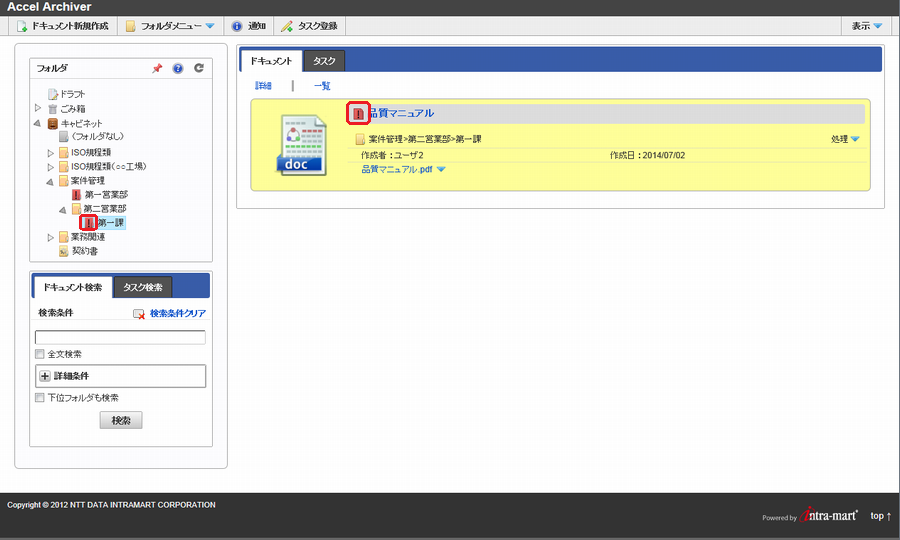Switch to the ドキュメント検索 tab

coord(73,287)
